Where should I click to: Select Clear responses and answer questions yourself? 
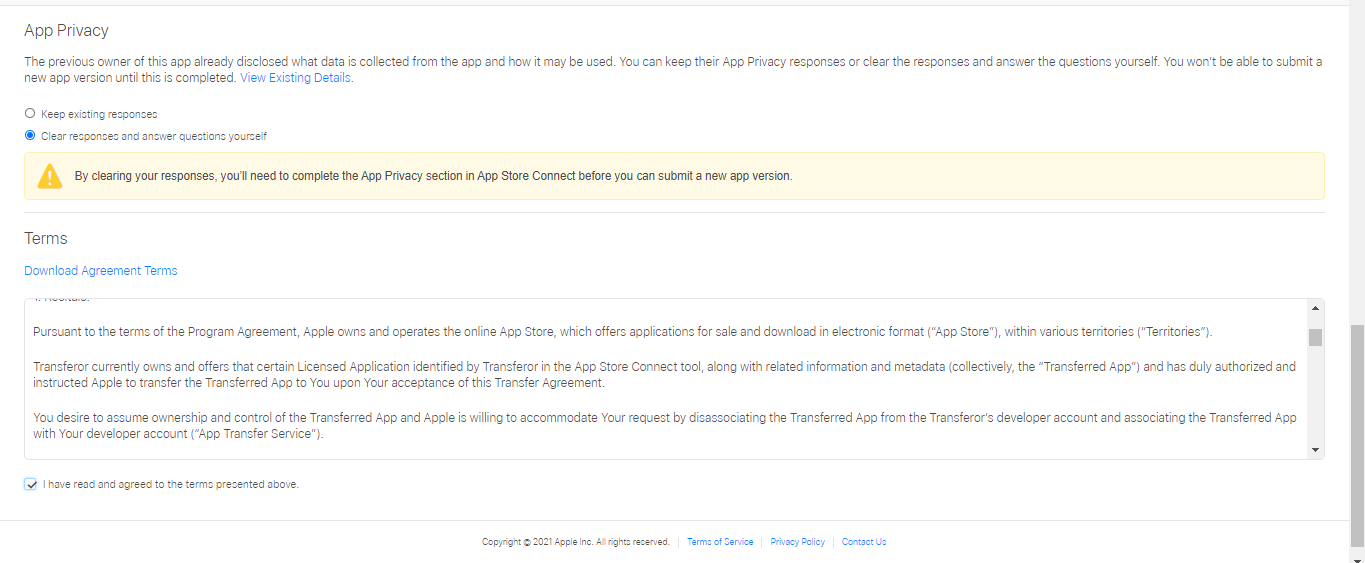coord(30,135)
